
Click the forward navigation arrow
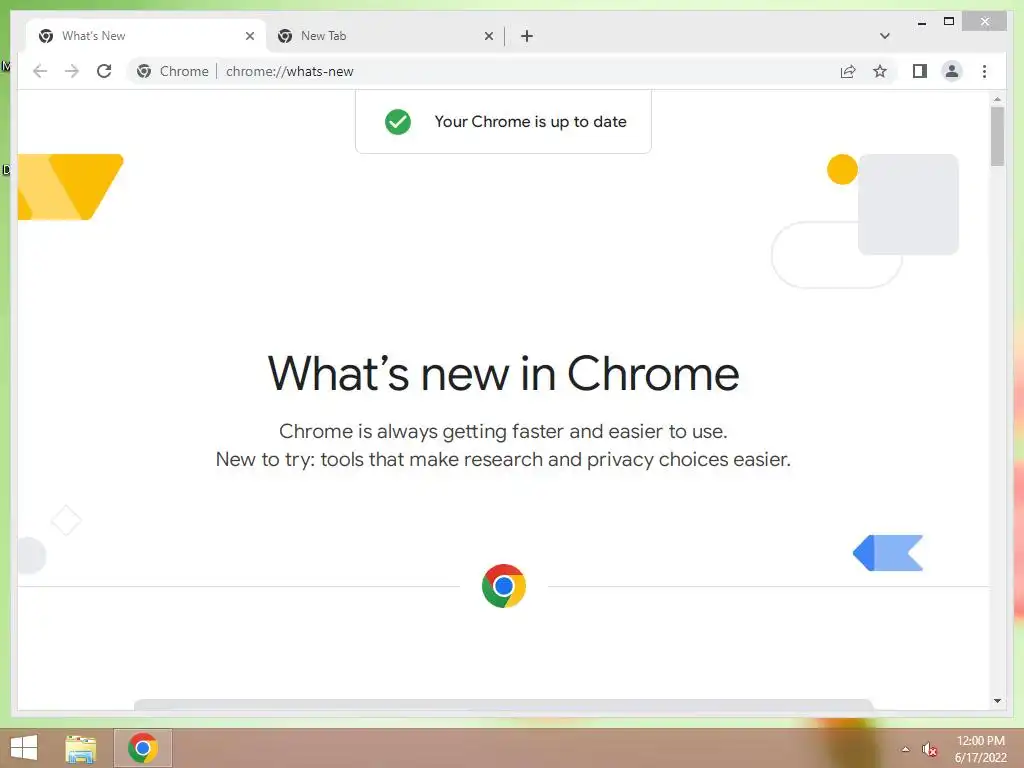tap(72, 71)
